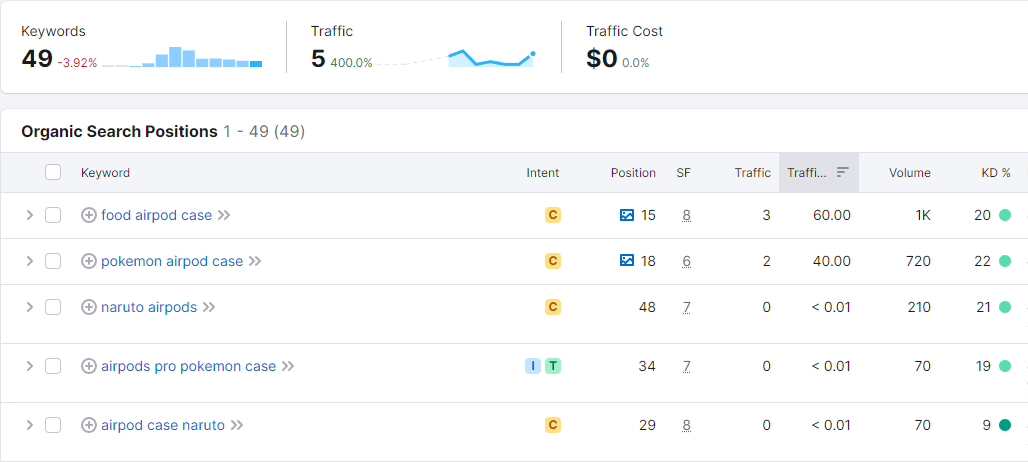Click the plus icon beside pokemon airpod case
The width and height of the screenshot is (1028, 462).
(89, 261)
